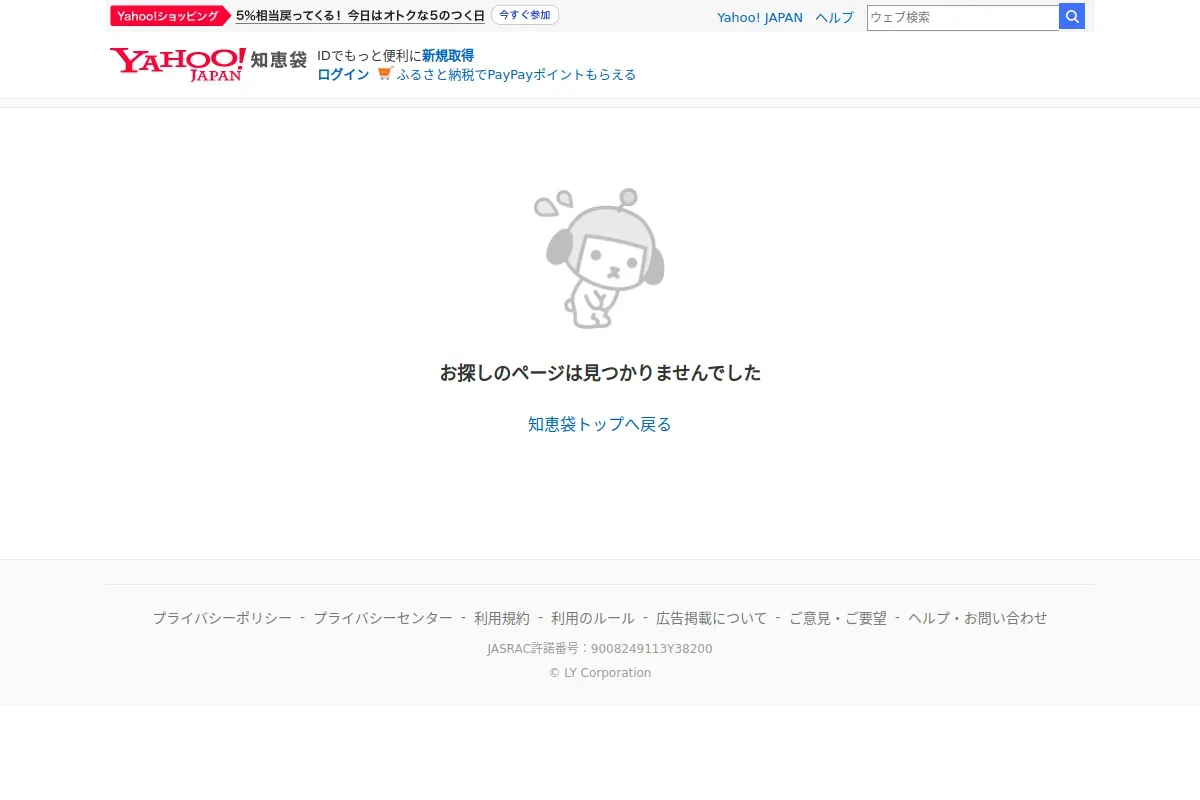
Task: Open the プライバシーポリシー footer link
Action: (222, 618)
